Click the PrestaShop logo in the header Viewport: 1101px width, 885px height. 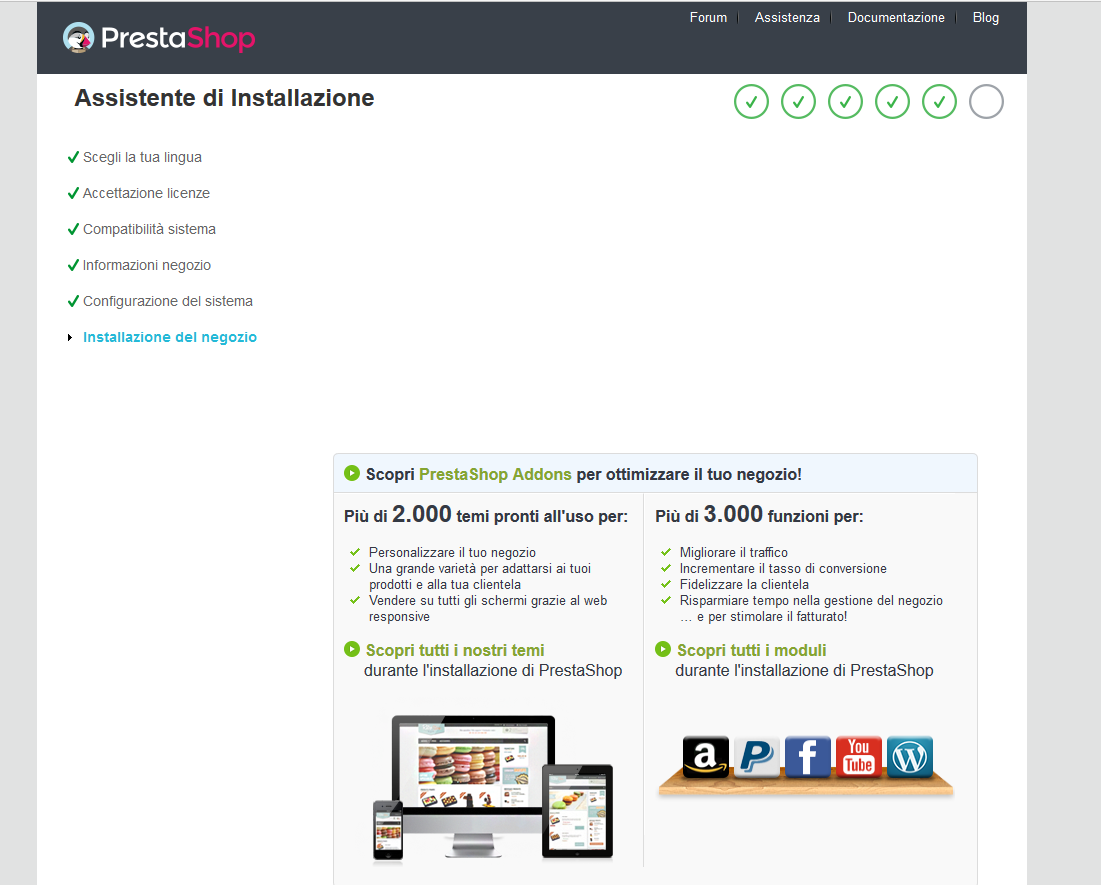pos(159,37)
